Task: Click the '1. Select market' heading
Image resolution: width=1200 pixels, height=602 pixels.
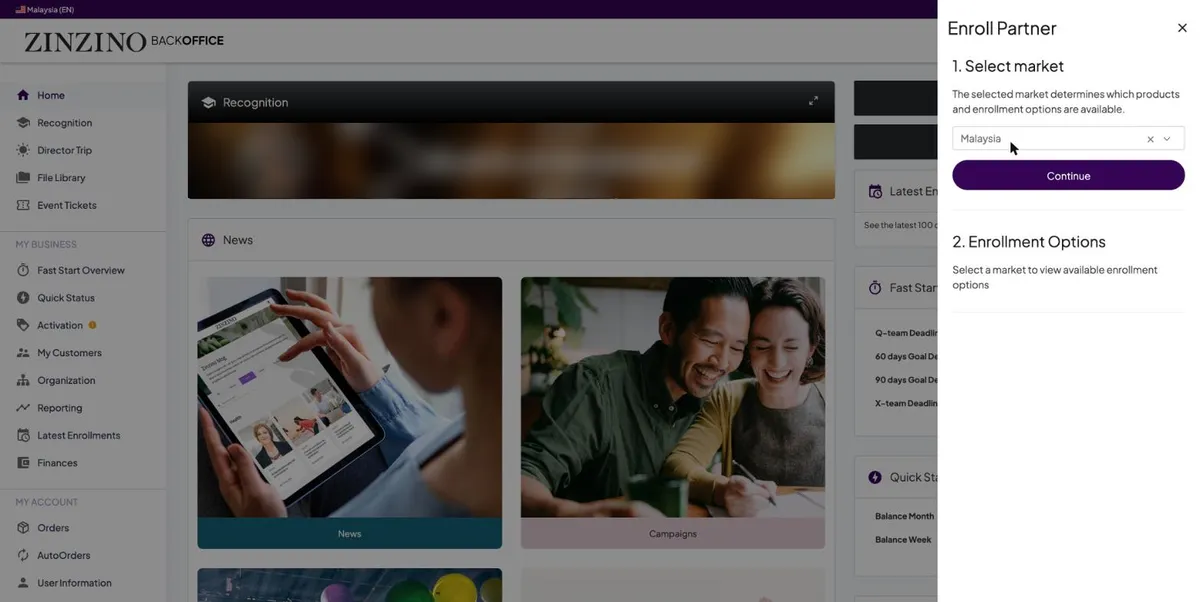Action: (x=1008, y=66)
